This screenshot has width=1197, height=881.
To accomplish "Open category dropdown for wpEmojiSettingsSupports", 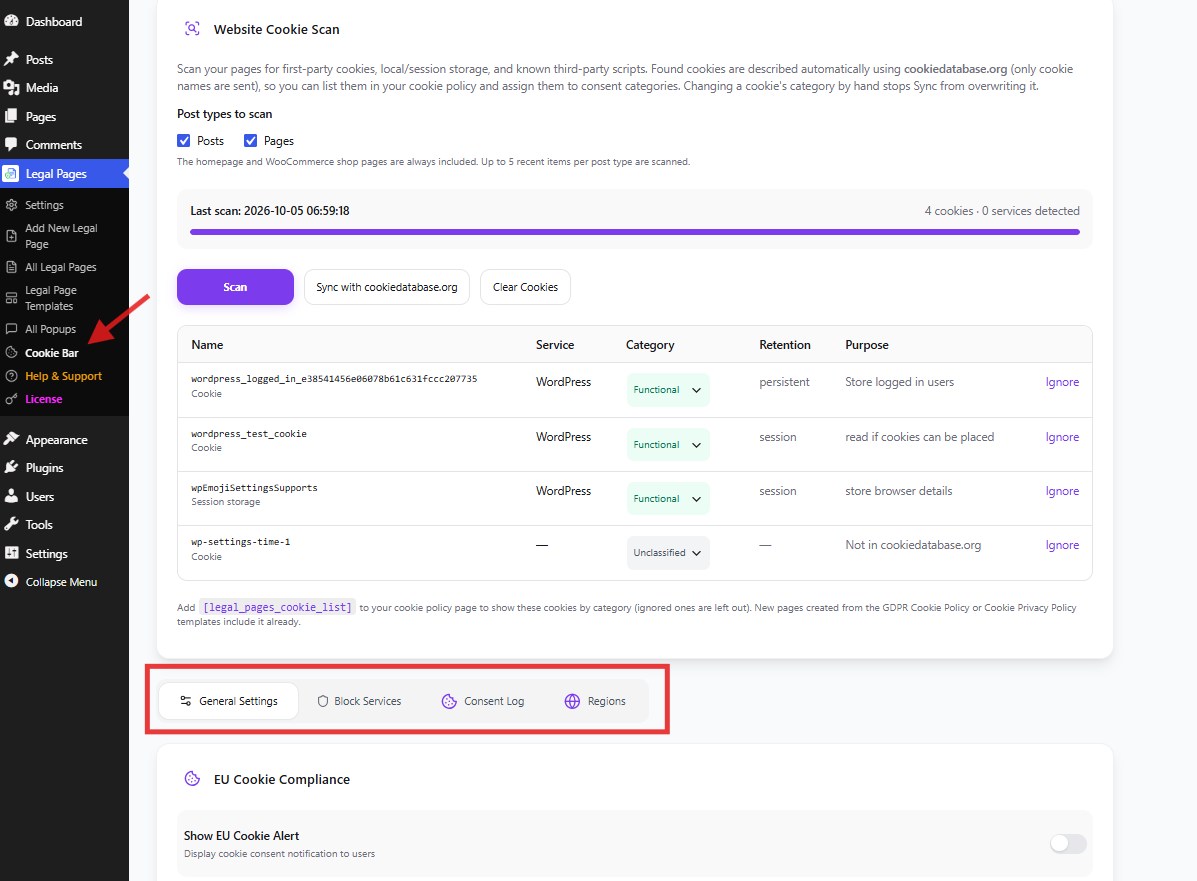I will (668, 499).
